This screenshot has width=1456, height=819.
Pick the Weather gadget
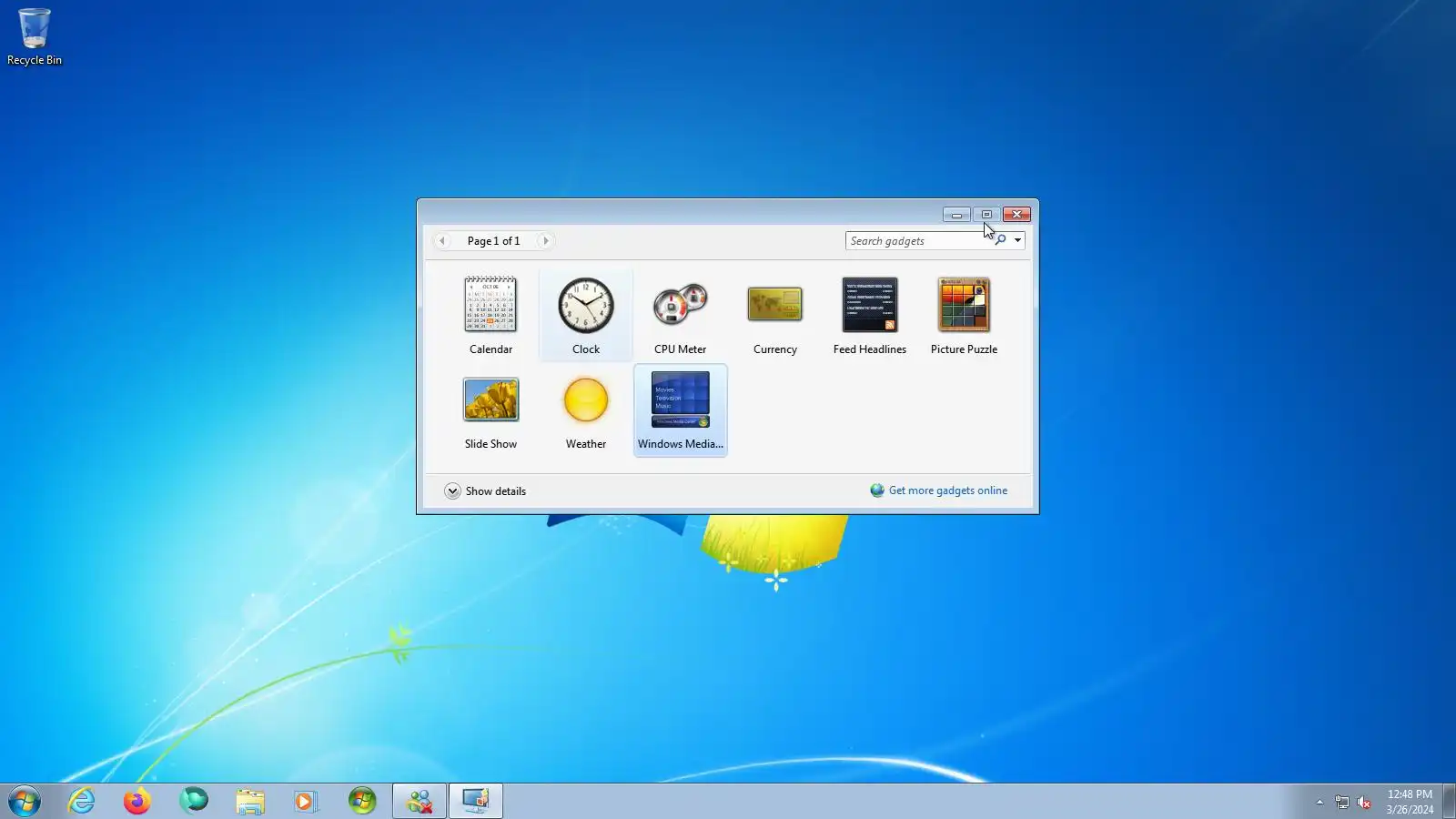[x=586, y=410]
